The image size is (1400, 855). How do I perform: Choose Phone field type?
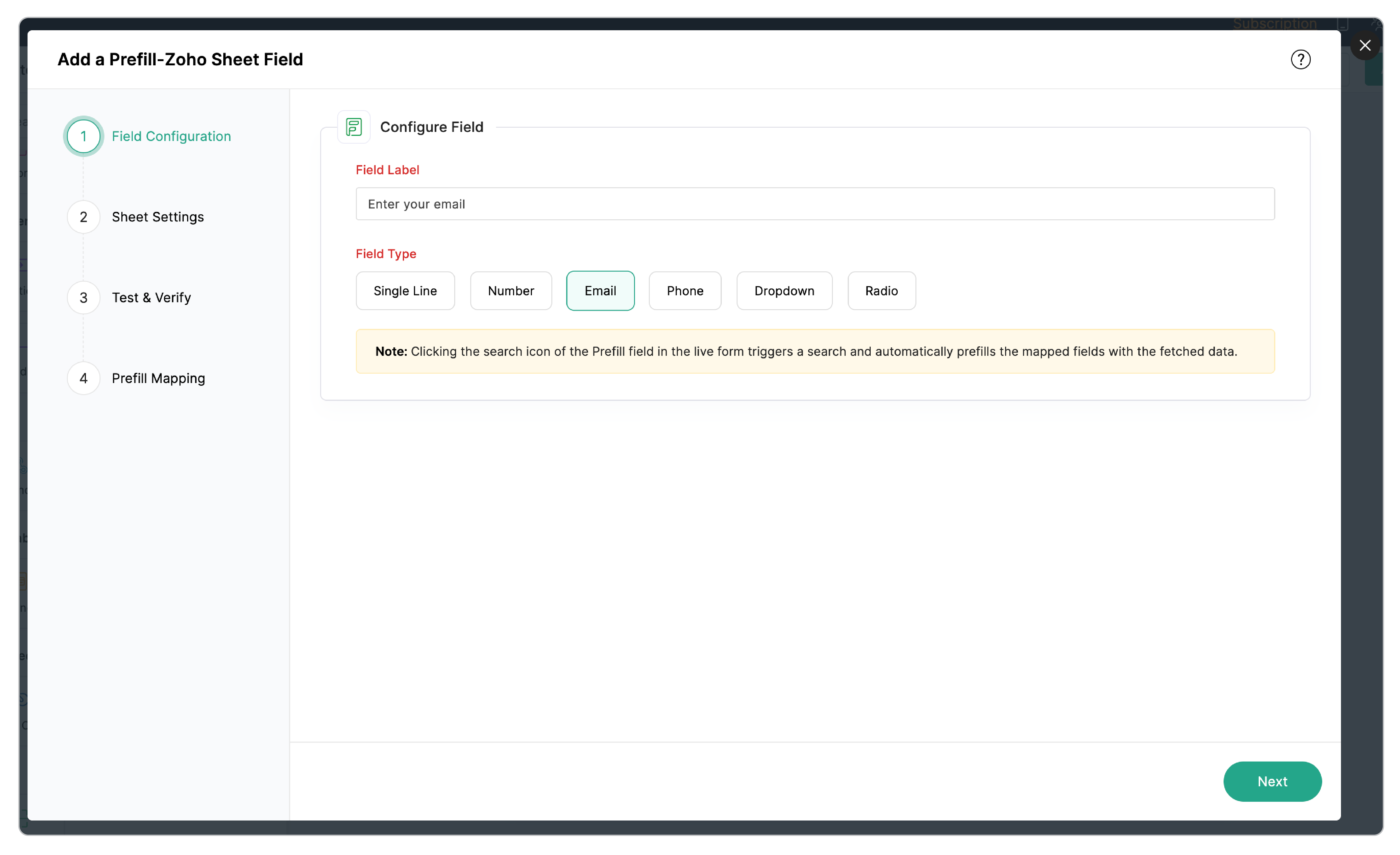pyautogui.click(x=685, y=291)
